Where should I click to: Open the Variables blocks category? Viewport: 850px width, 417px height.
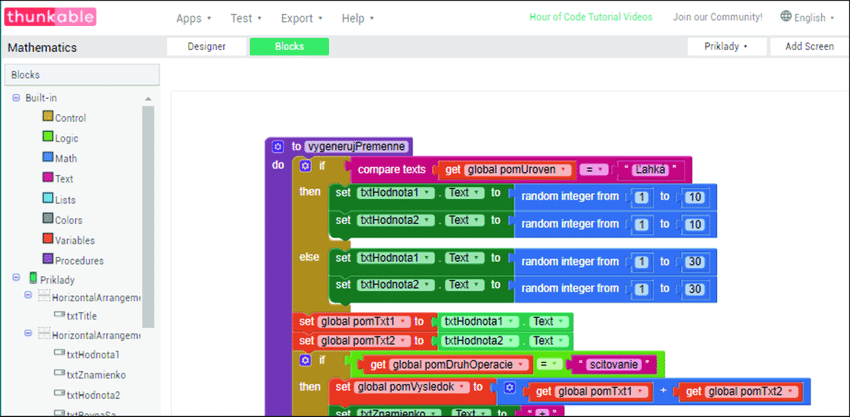coord(68,240)
